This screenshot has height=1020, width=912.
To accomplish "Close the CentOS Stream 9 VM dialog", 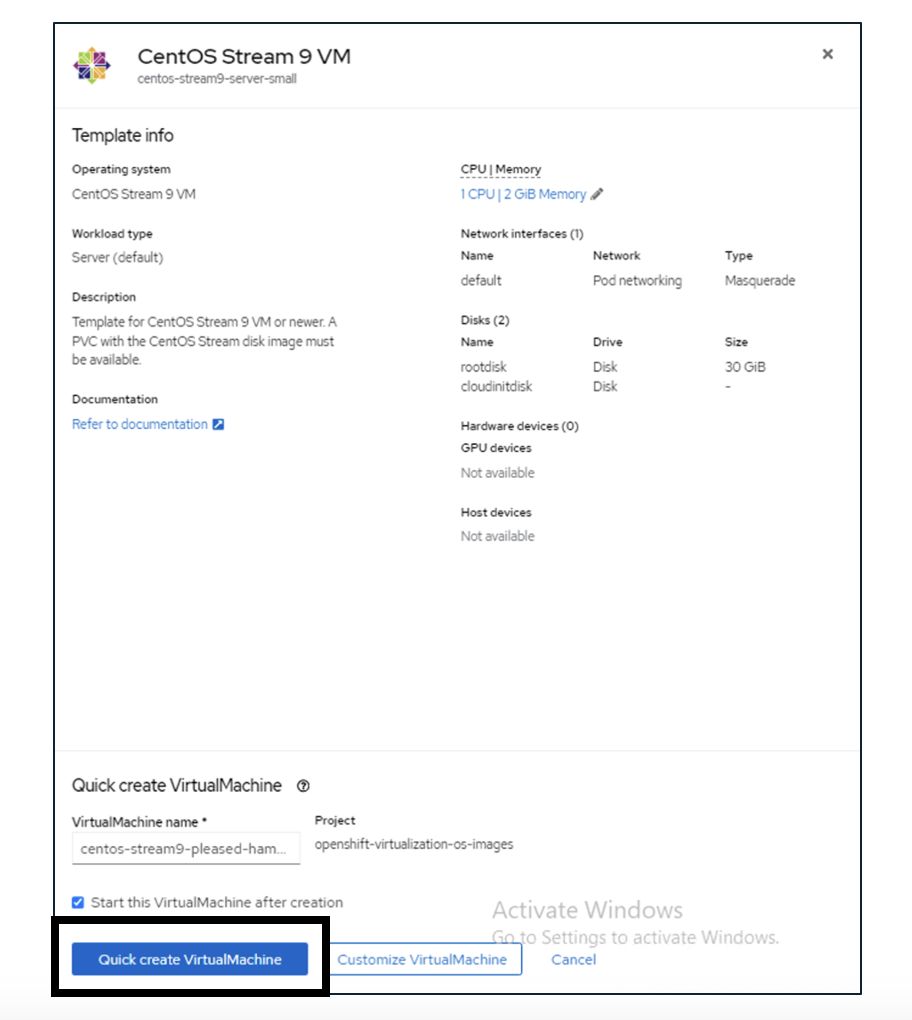I will (x=827, y=54).
